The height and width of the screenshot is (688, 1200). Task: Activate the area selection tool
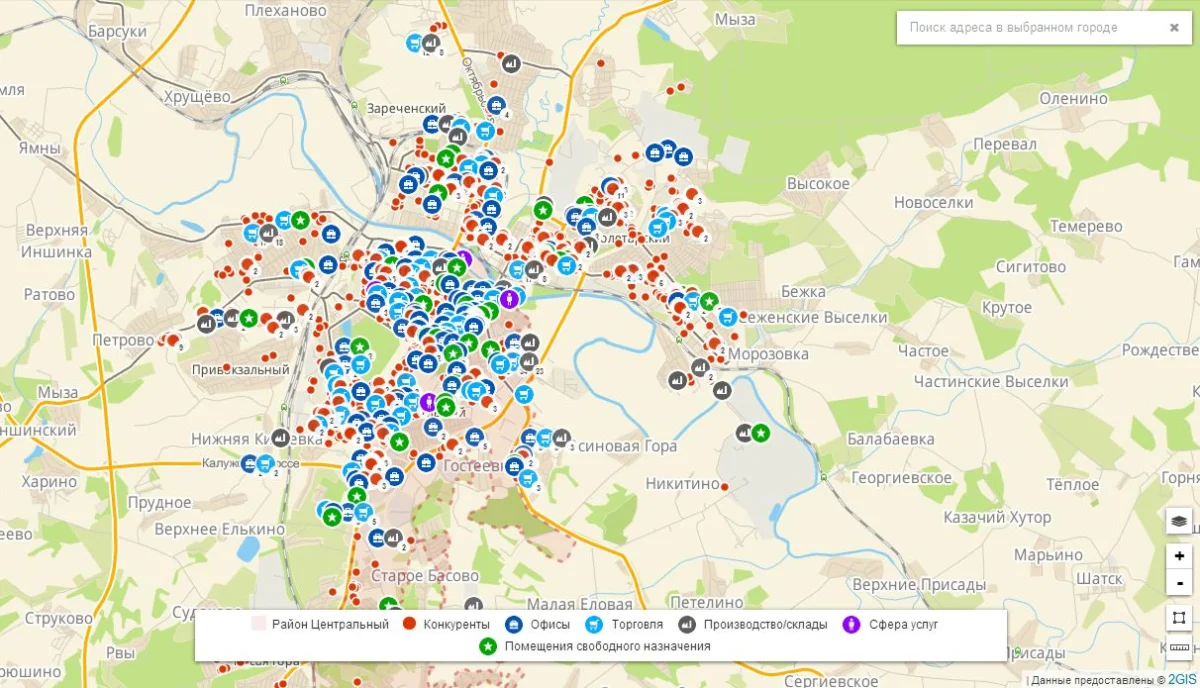[1179, 618]
